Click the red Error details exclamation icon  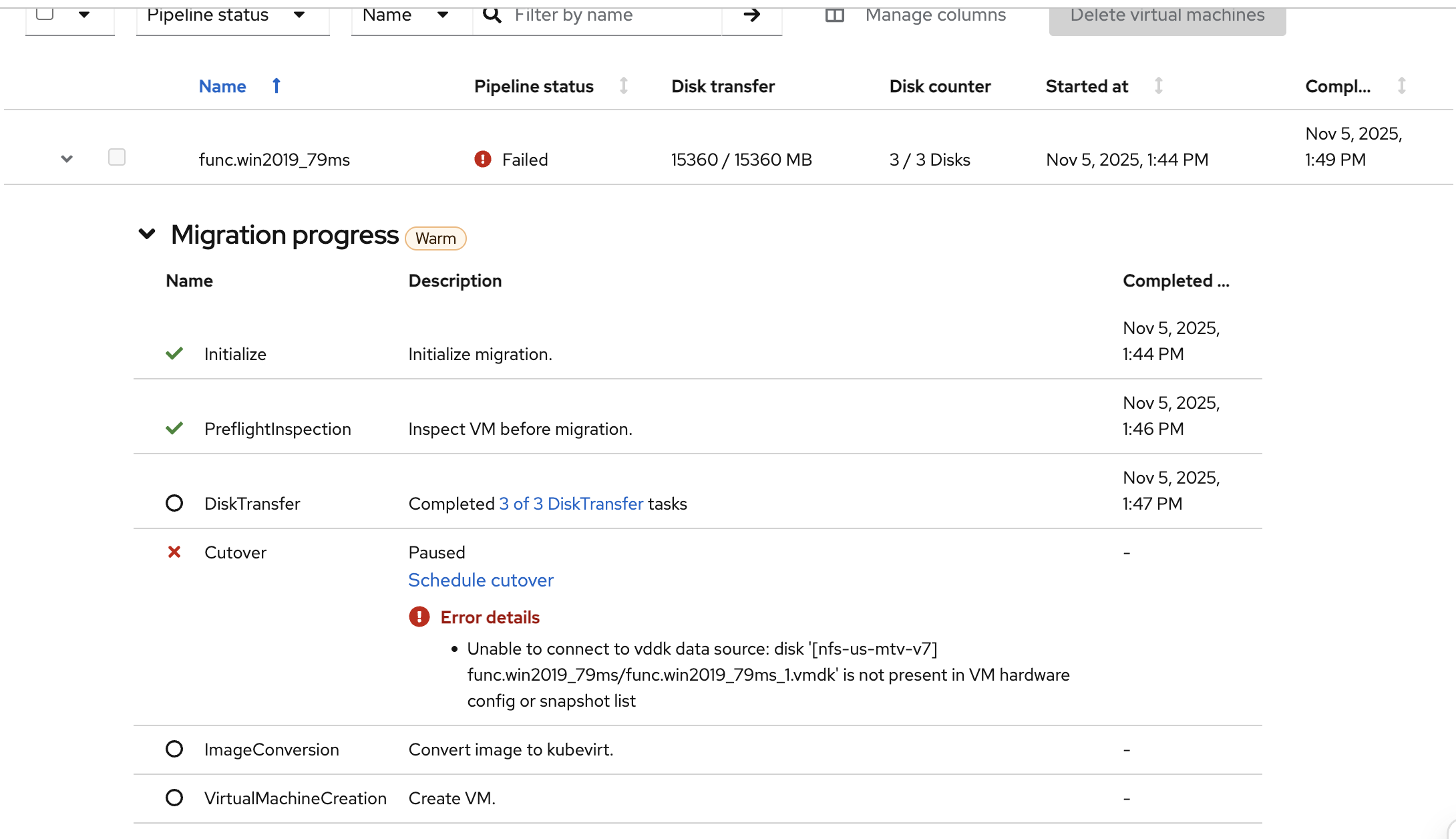tap(419, 617)
